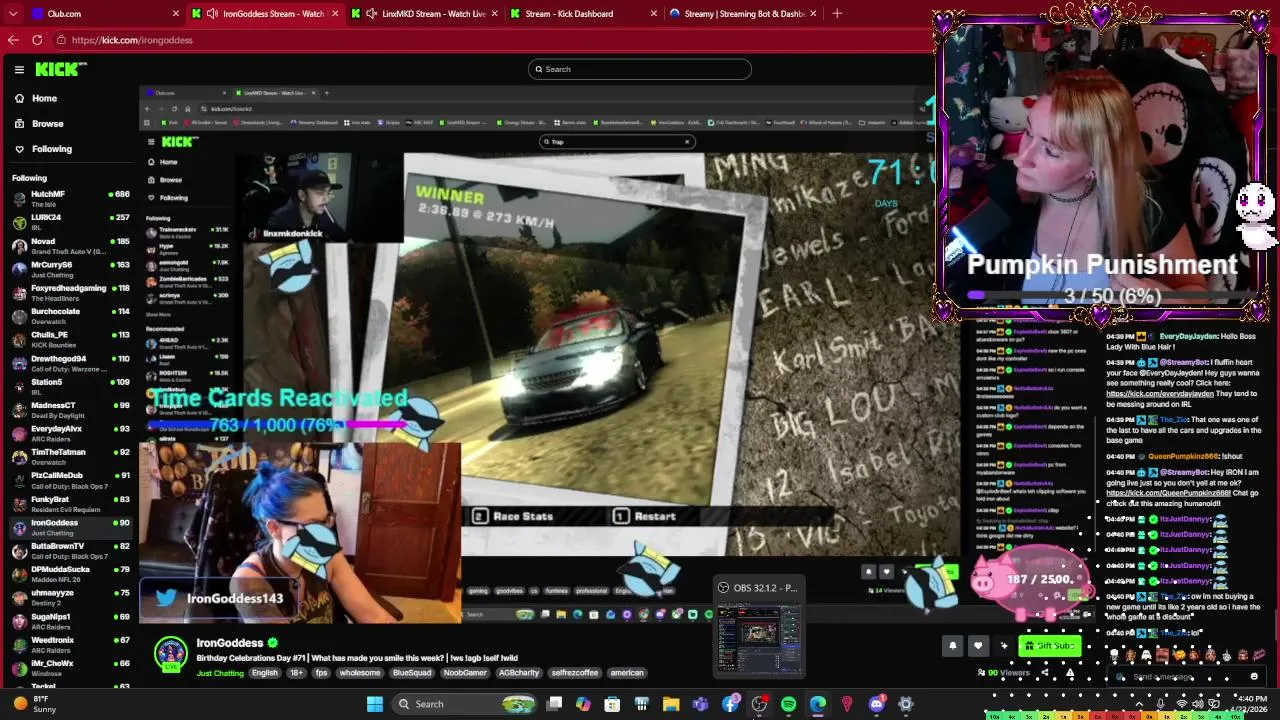Click the Windows taskbar Search box
Screen dimensions: 1280x720
click(x=465, y=704)
